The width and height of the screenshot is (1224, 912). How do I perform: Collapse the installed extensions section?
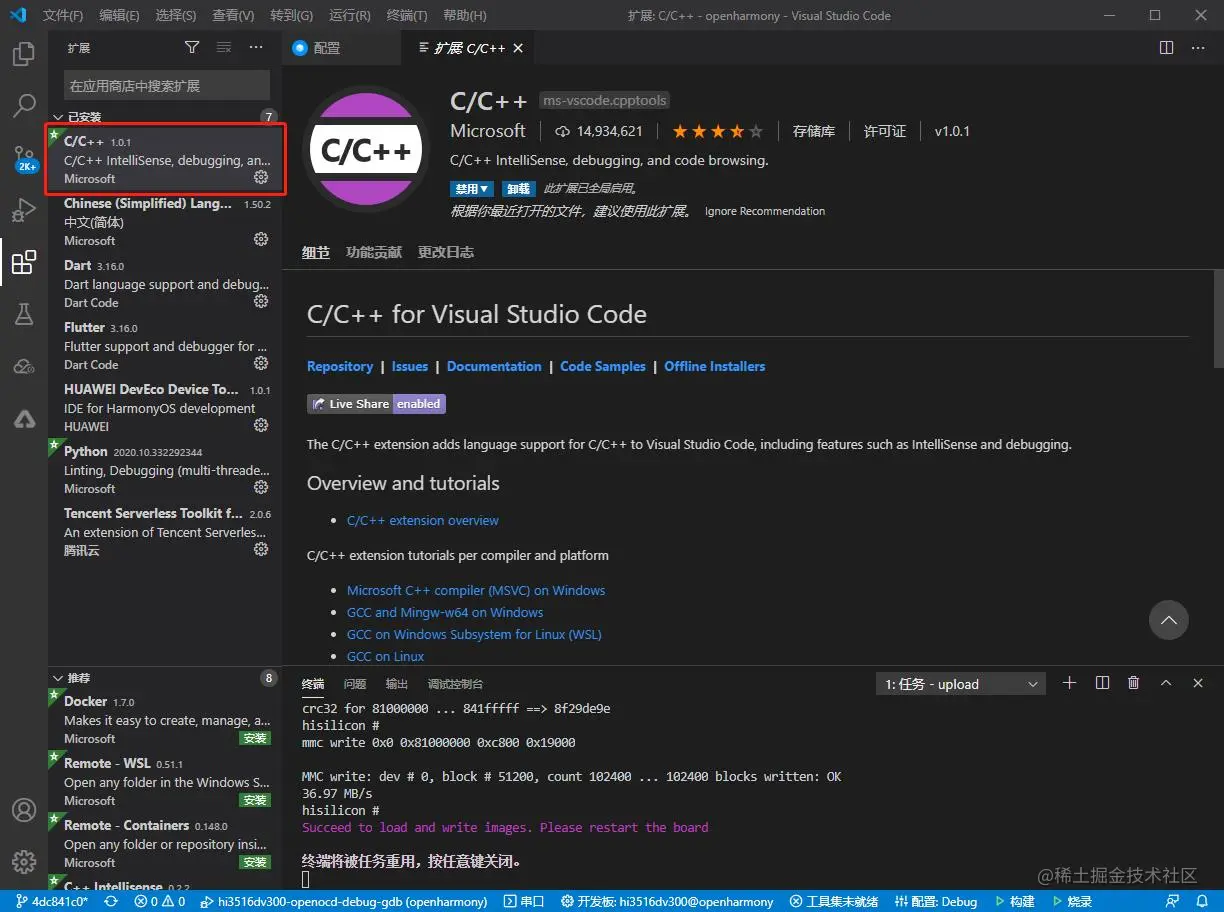(x=58, y=117)
